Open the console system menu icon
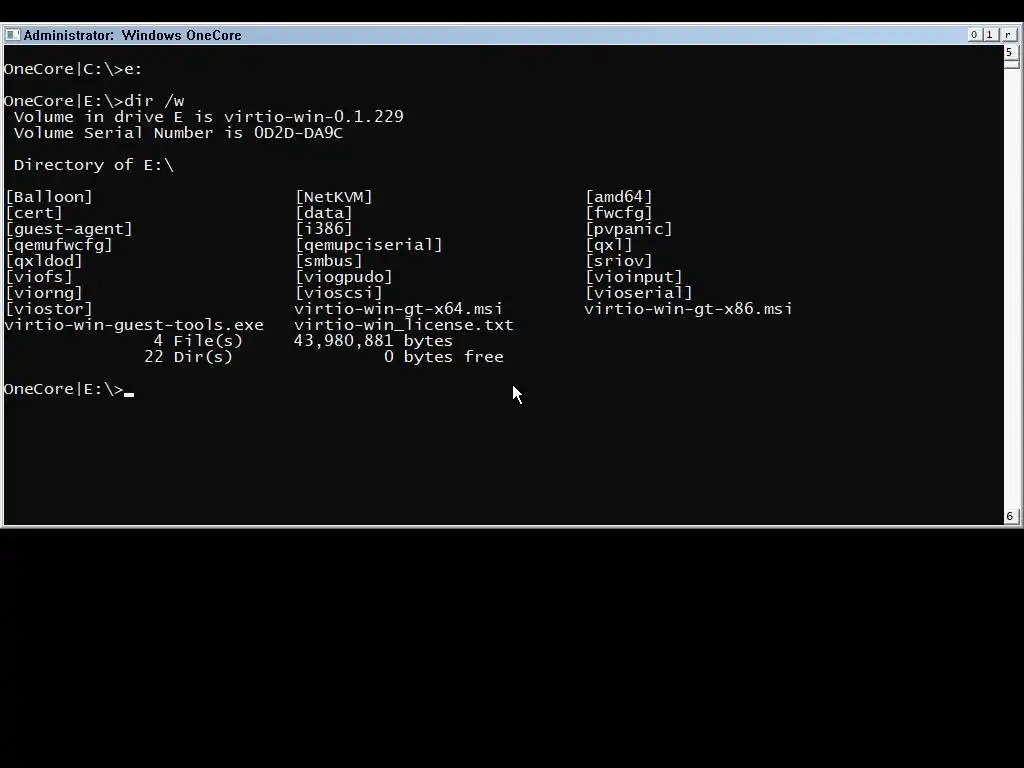Viewport: 1024px width, 768px height. (12, 35)
